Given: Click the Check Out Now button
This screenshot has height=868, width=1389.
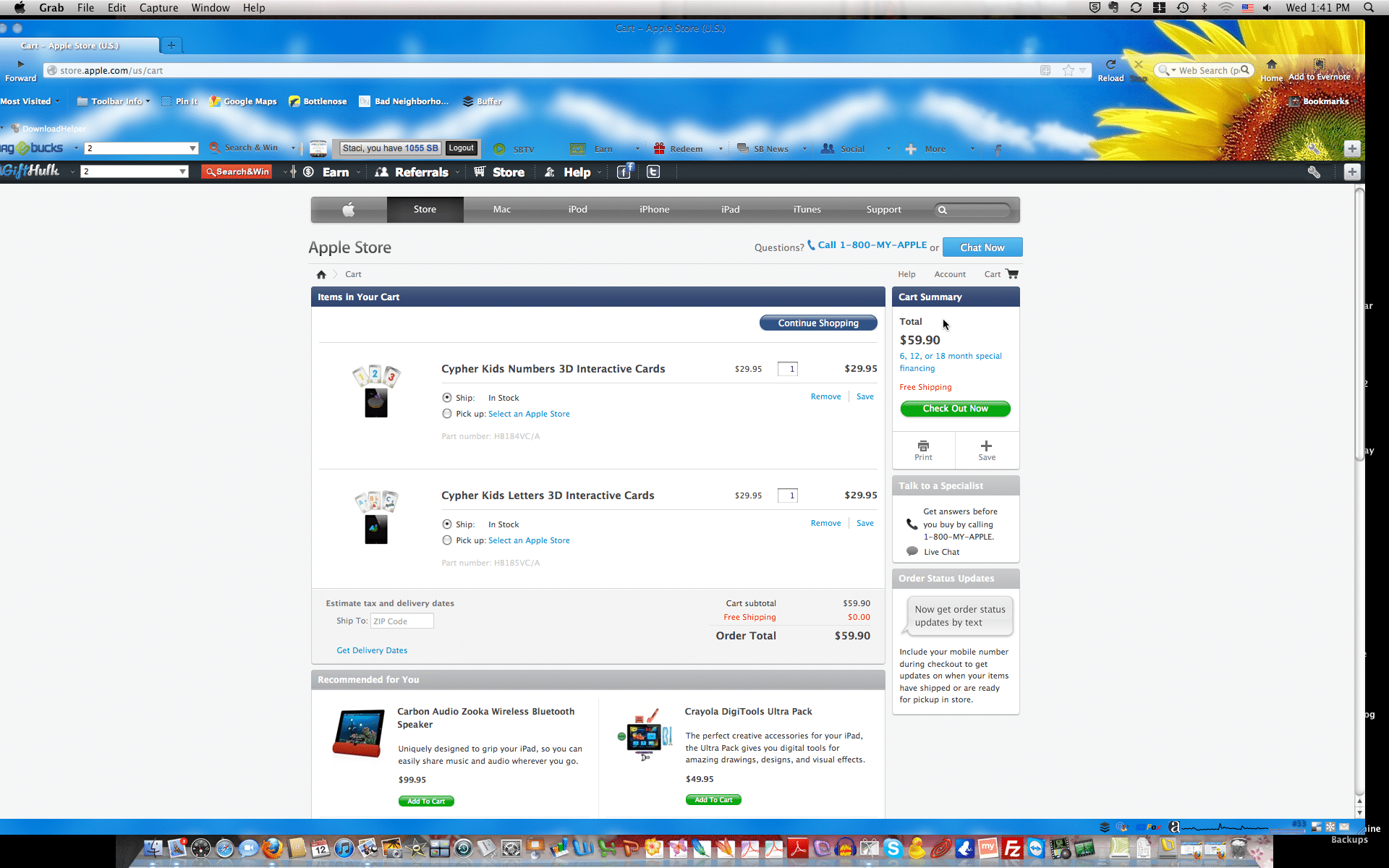Looking at the screenshot, I should pyautogui.click(x=955, y=409).
